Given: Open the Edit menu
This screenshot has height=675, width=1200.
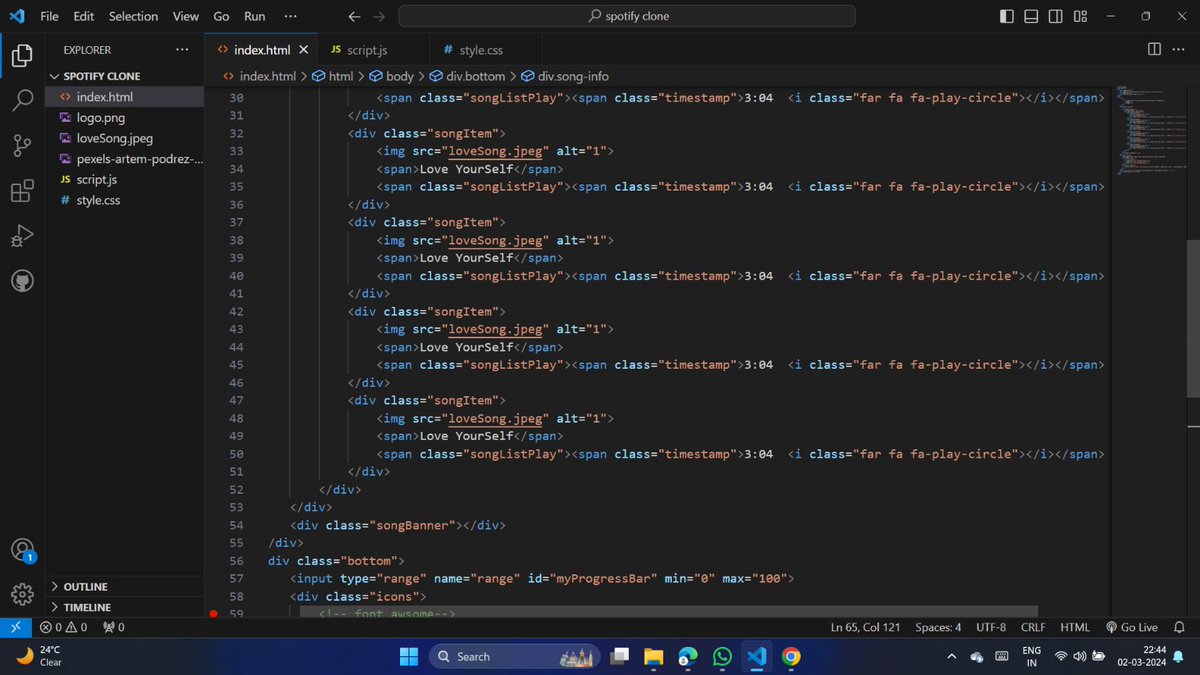Looking at the screenshot, I should pyautogui.click(x=83, y=16).
